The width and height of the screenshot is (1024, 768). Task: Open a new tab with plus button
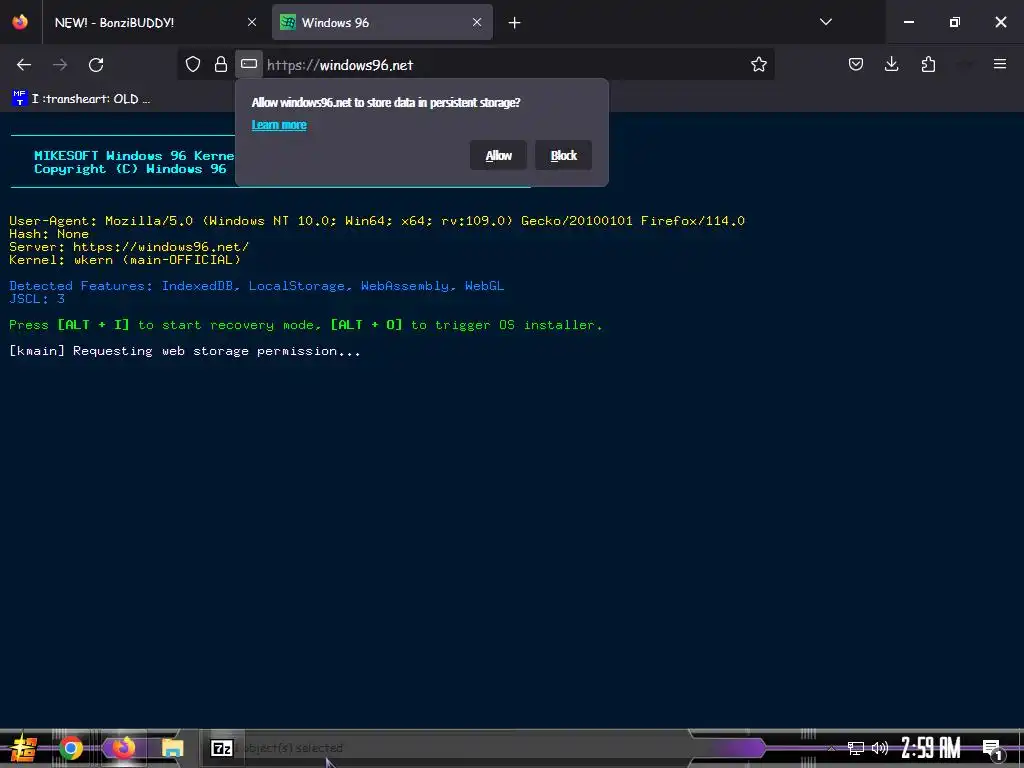tap(515, 23)
